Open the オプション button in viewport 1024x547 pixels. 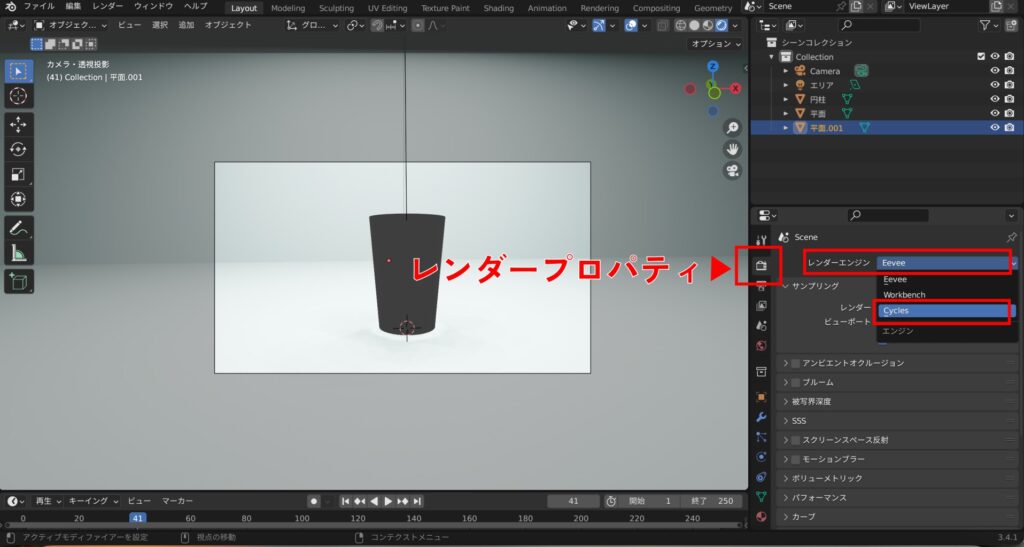[x=715, y=44]
